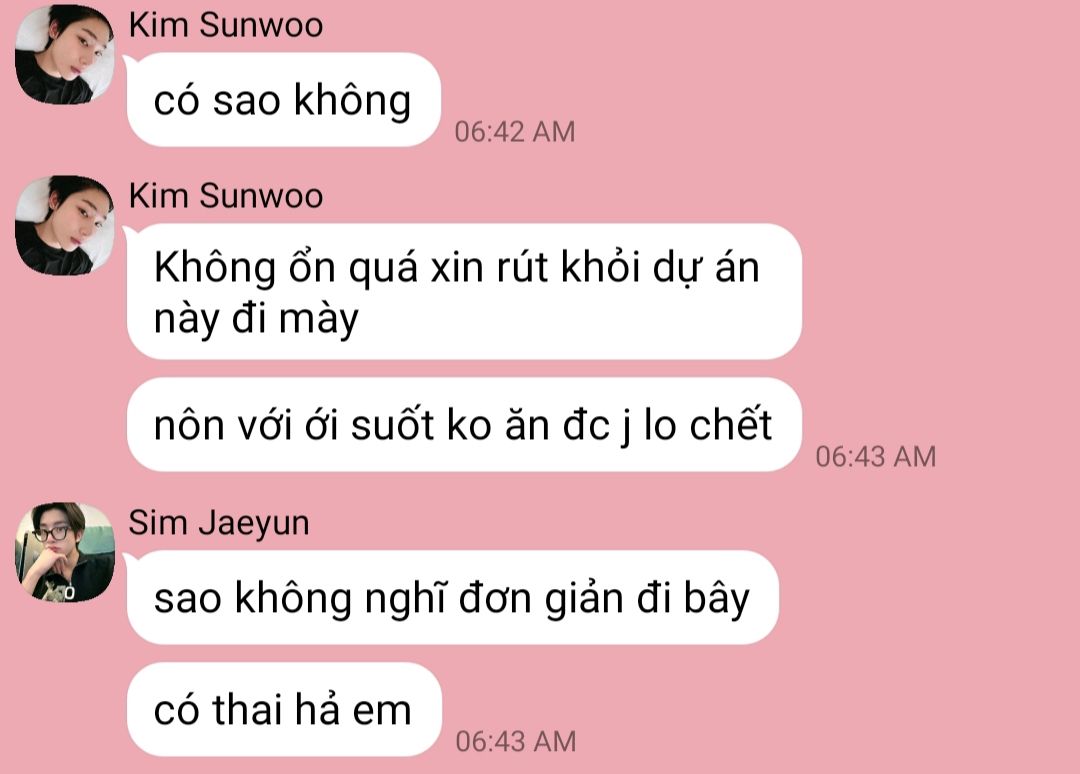The width and height of the screenshot is (1080, 774).
Task: Open Sim Jaeyun's profile picture
Action: click(x=65, y=552)
